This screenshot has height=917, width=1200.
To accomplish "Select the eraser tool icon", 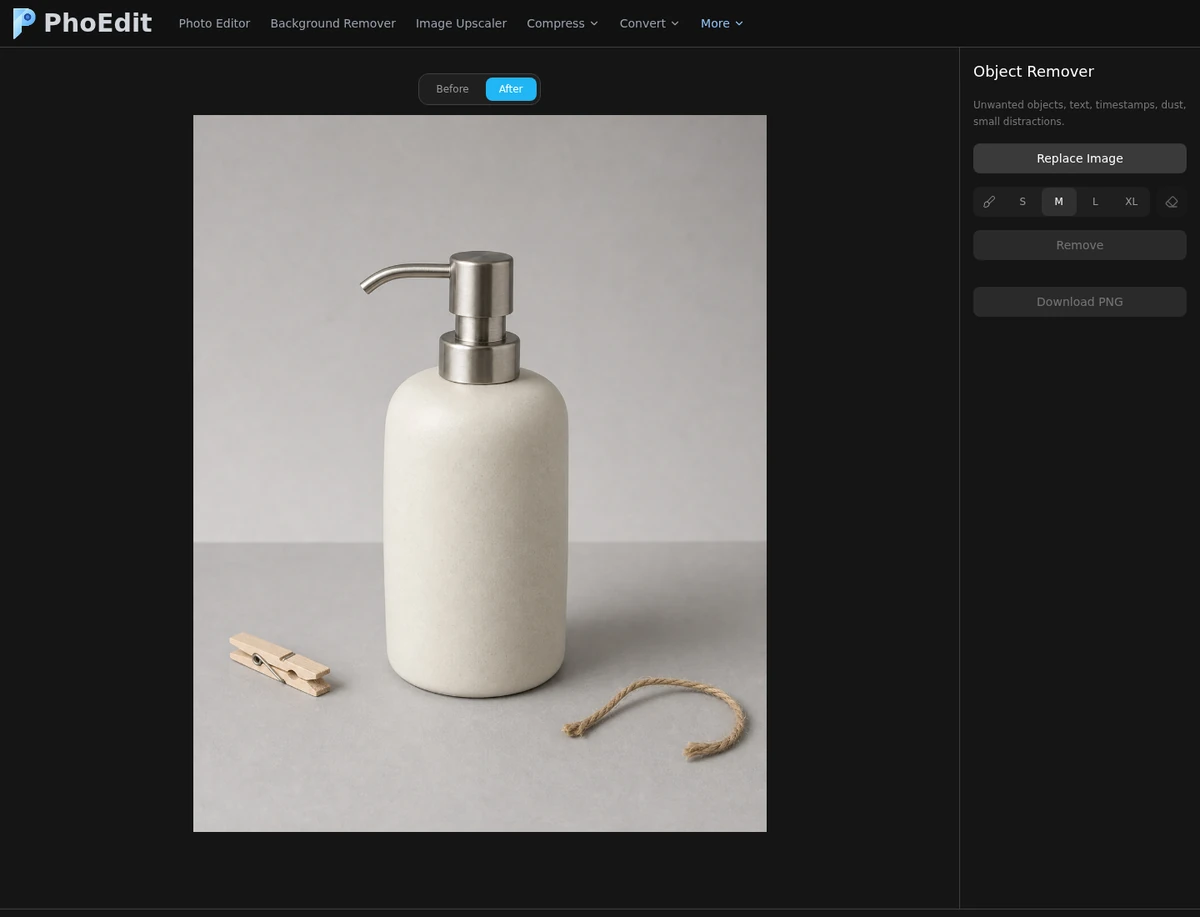I will pos(1172,202).
